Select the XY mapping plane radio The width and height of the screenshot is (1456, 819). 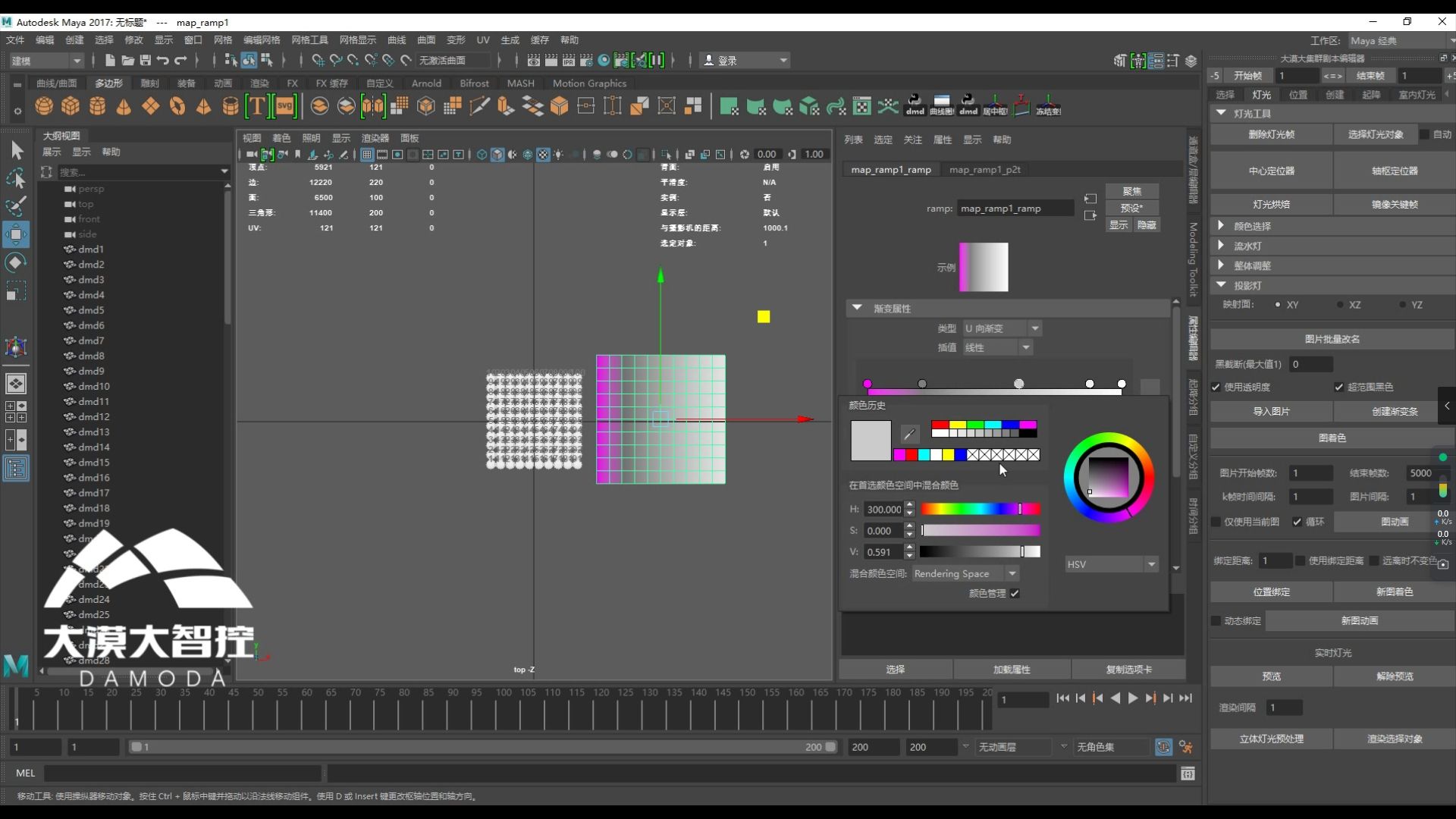(x=1278, y=305)
